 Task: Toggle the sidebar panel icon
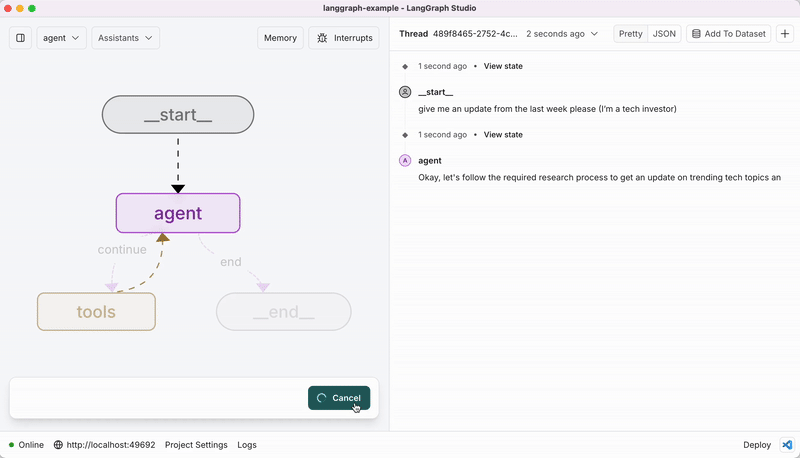(x=21, y=38)
